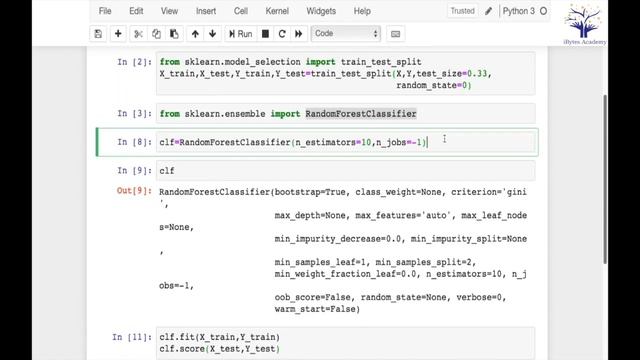Open the File menu

(105, 11)
